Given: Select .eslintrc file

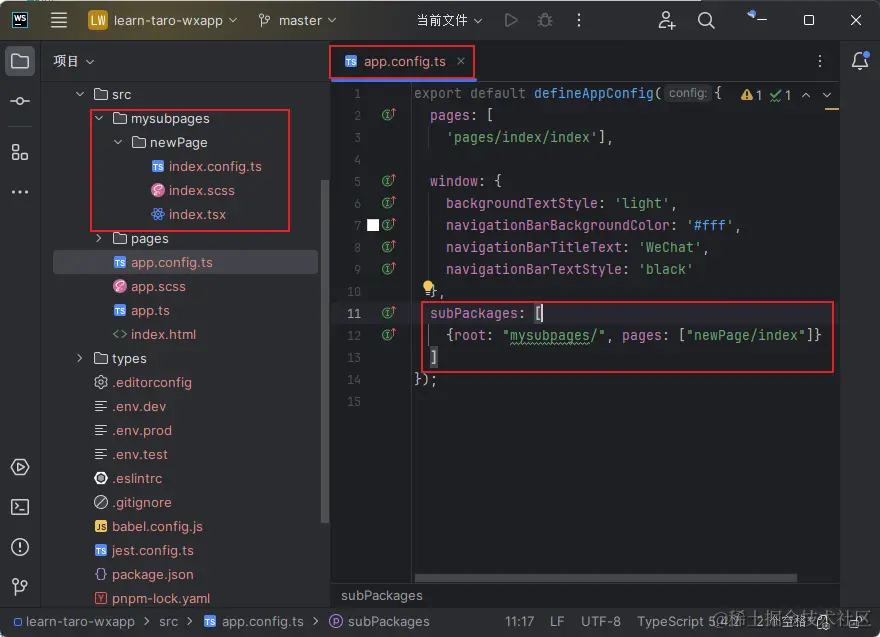Looking at the screenshot, I should [128, 479].
